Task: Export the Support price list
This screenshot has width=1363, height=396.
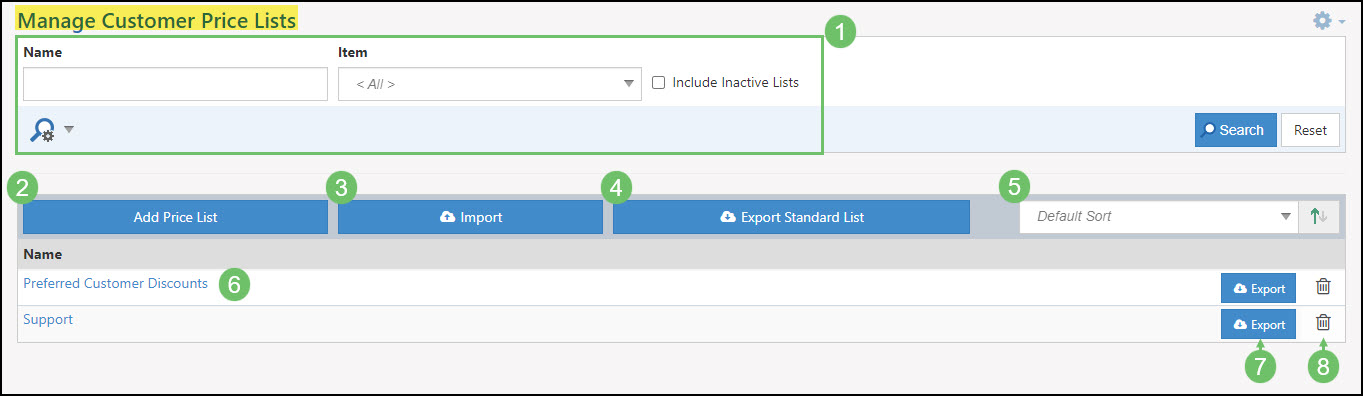Action: (x=1258, y=324)
